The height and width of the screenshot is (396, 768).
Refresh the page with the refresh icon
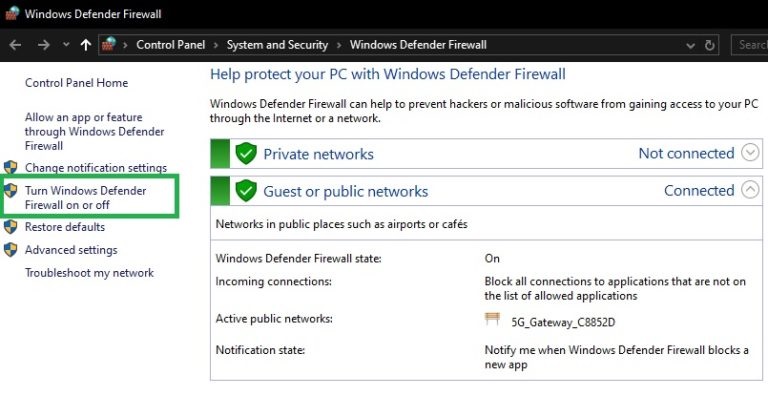(709, 46)
